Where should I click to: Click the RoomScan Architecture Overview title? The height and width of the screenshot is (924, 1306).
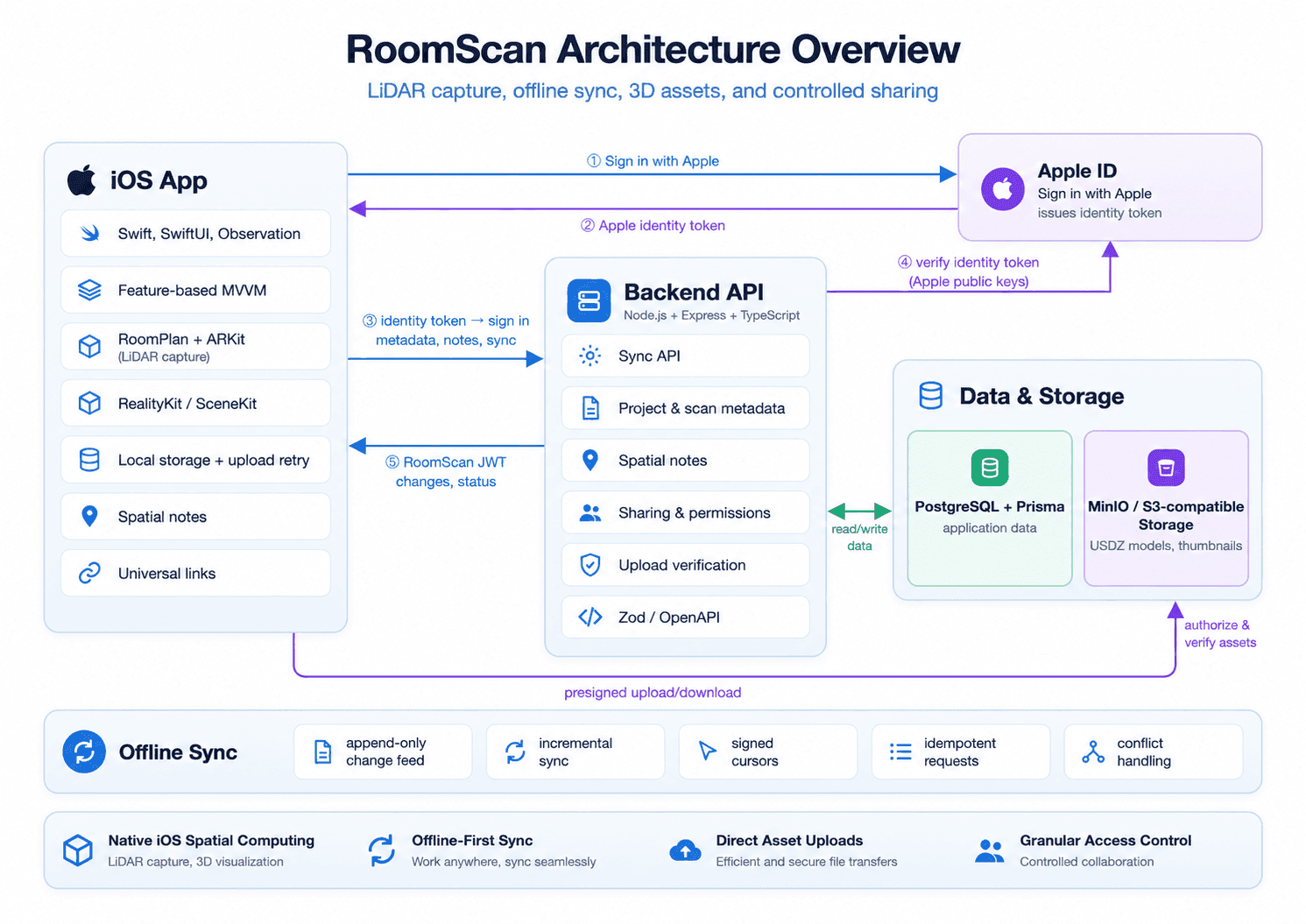pos(653,49)
